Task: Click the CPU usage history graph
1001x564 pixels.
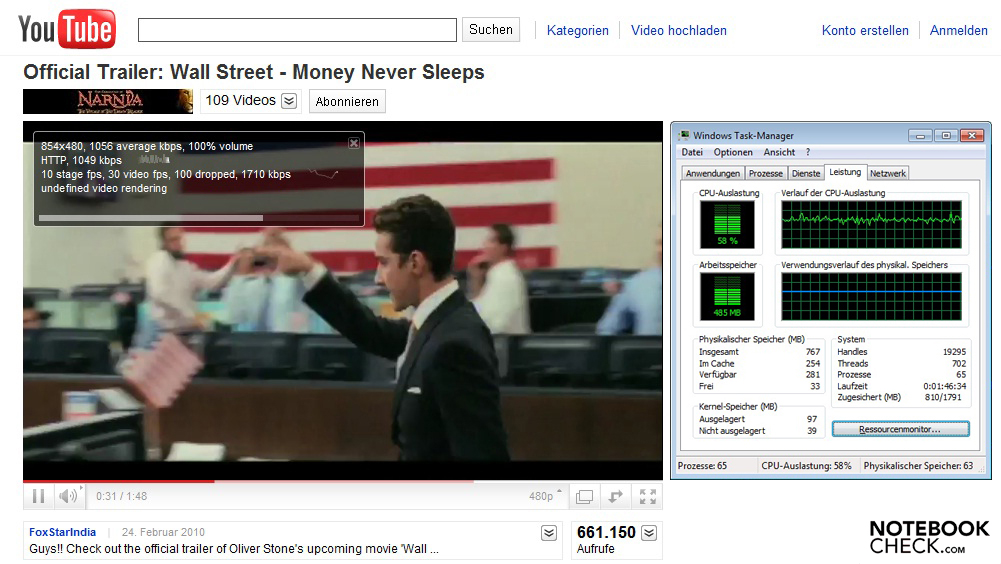Action: [871, 224]
